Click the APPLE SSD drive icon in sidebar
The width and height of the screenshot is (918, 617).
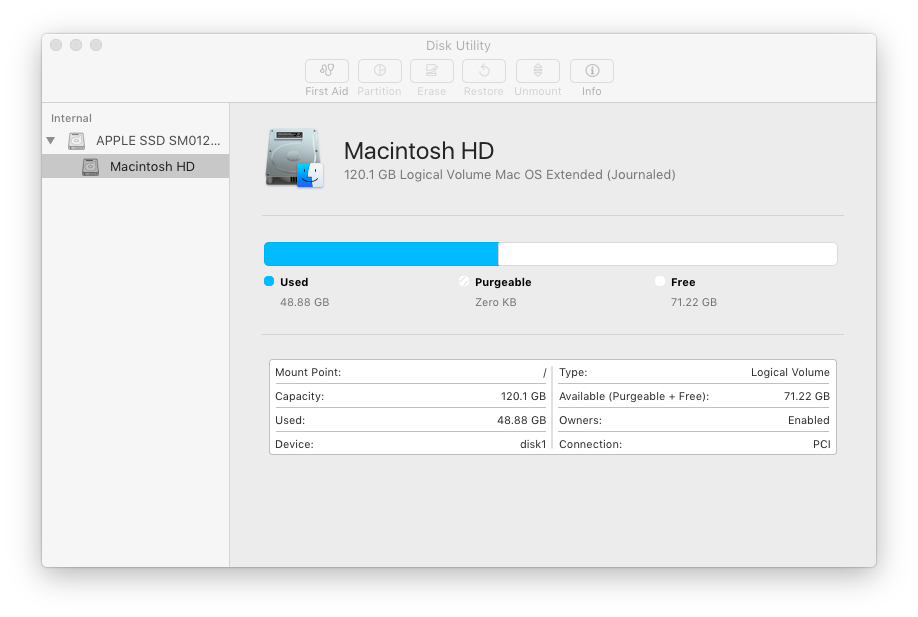[x=77, y=140]
